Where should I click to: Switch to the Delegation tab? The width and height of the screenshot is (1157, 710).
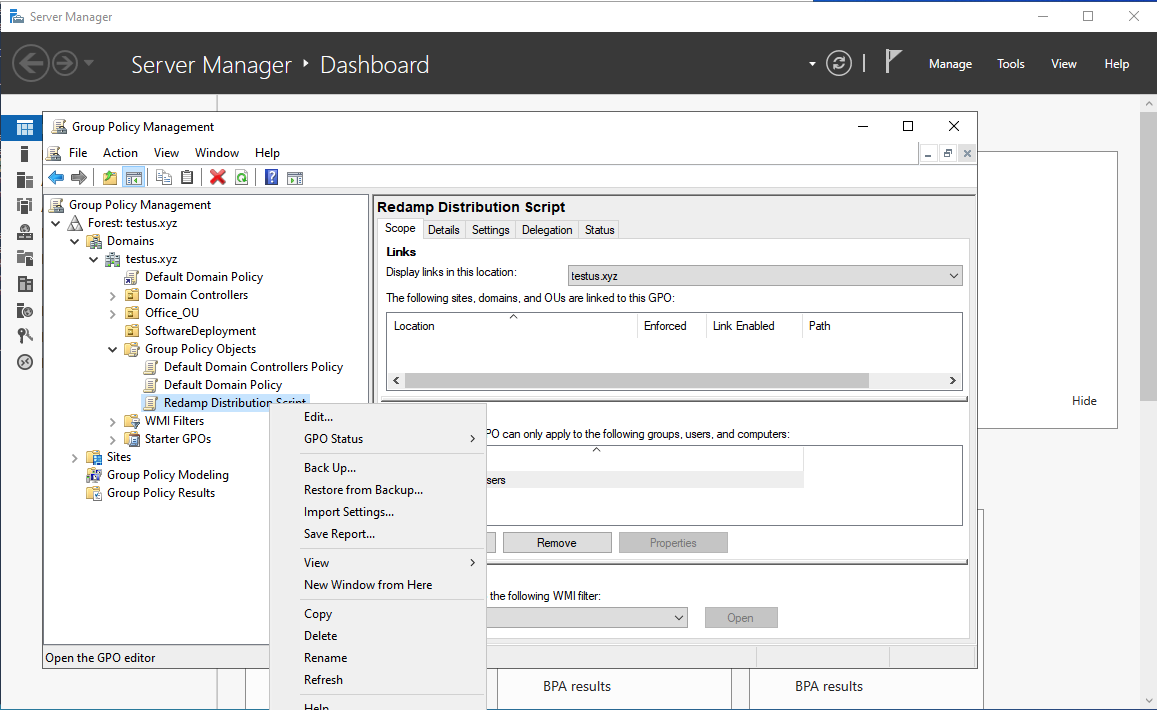point(547,230)
